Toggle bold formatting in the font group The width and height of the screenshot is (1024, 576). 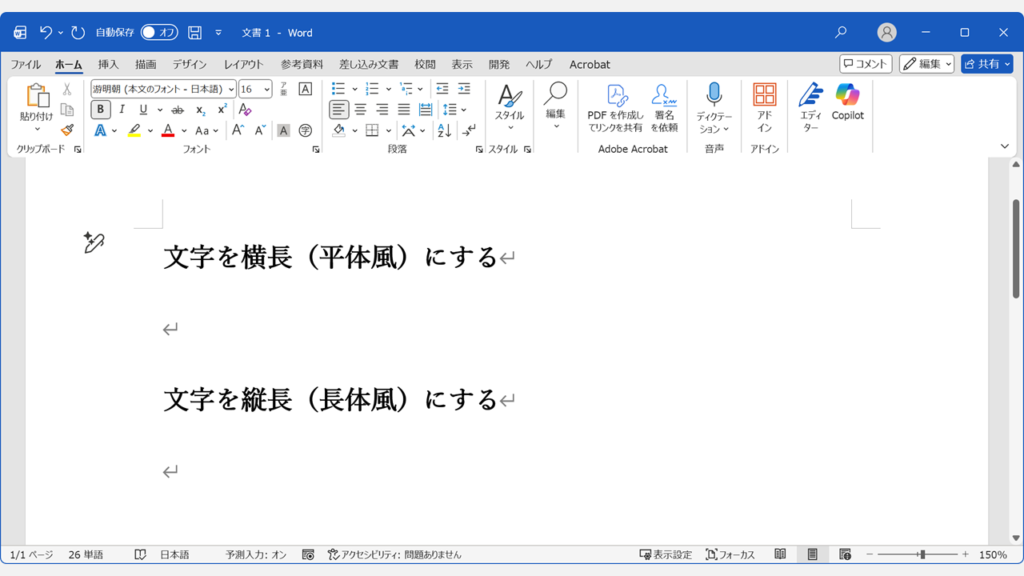[99, 109]
